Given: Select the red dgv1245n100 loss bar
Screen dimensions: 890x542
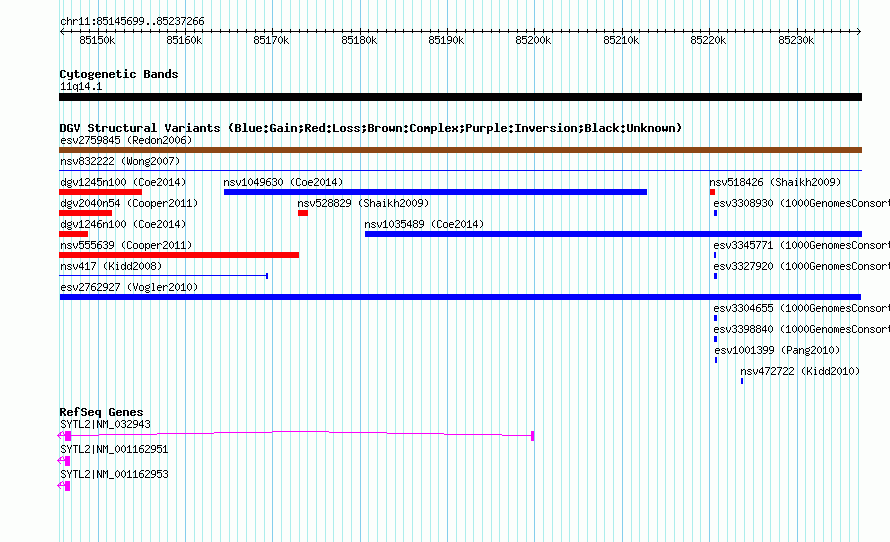Looking at the screenshot, I should click(x=100, y=192).
